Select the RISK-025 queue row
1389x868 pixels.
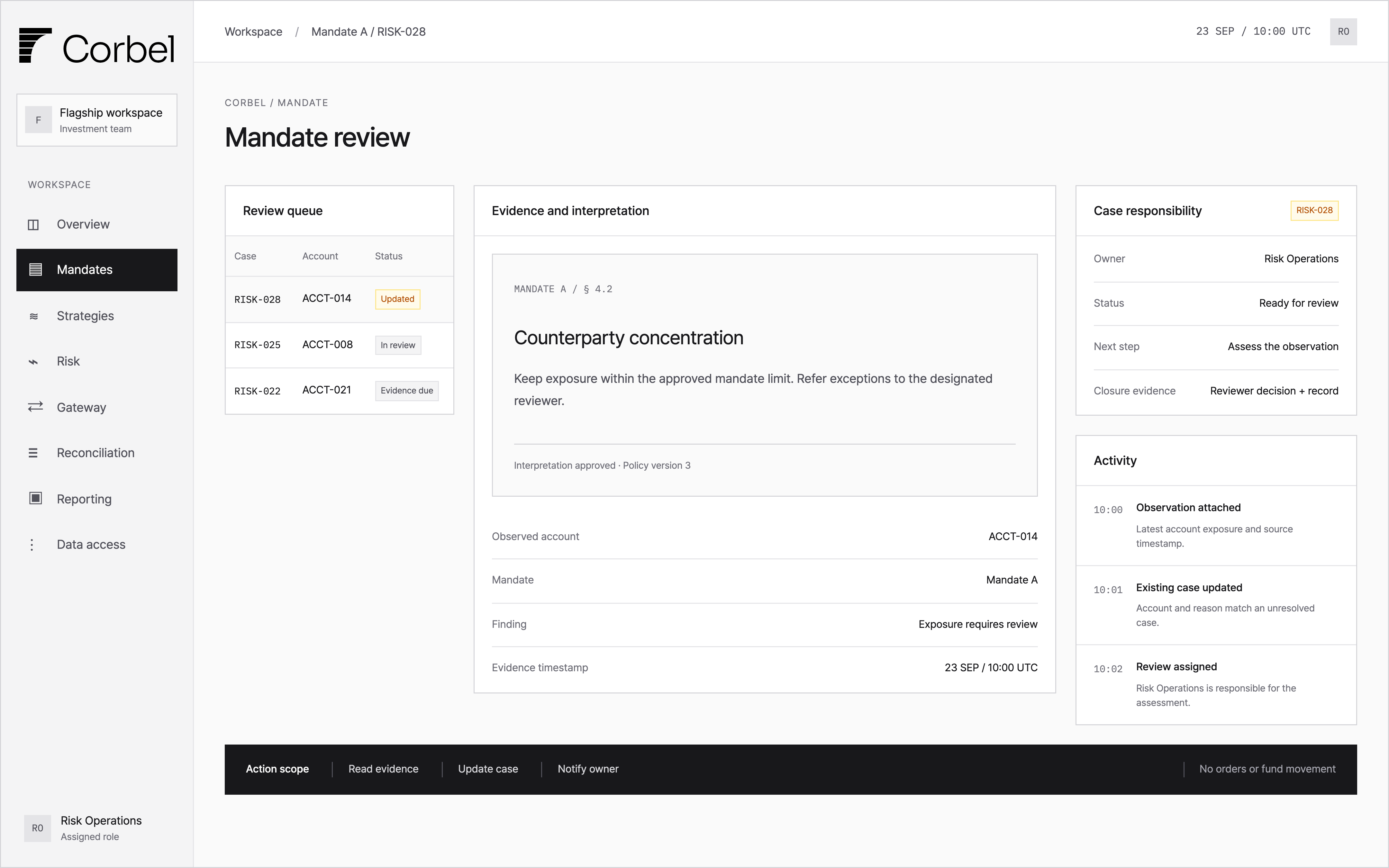pos(339,345)
